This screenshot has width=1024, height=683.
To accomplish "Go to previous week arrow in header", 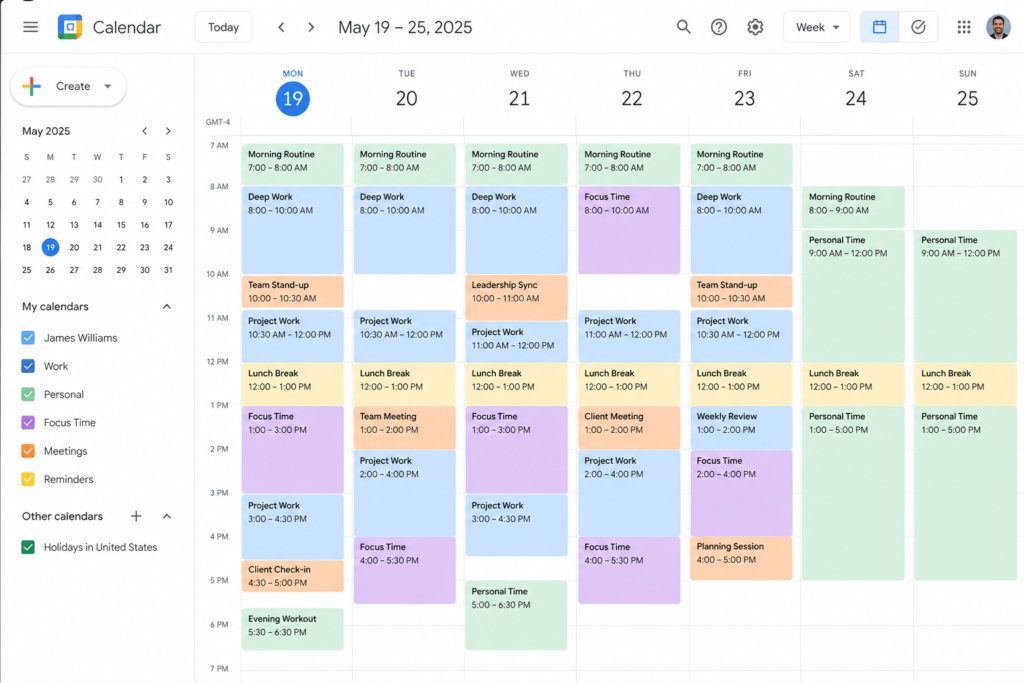I will [281, 27].
